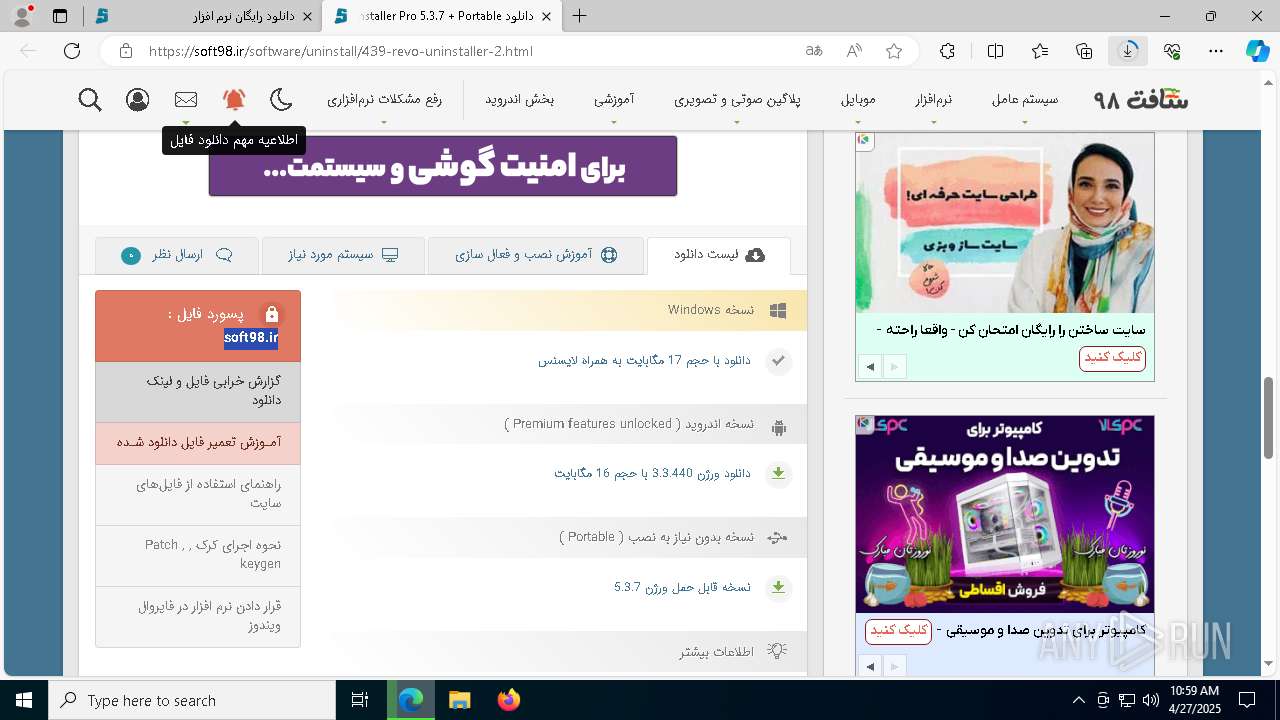The height and width of the screenshot is (720, 1280).
Task: Switch to the ارسال نظر tab
Action: click(x=177, y=255)
